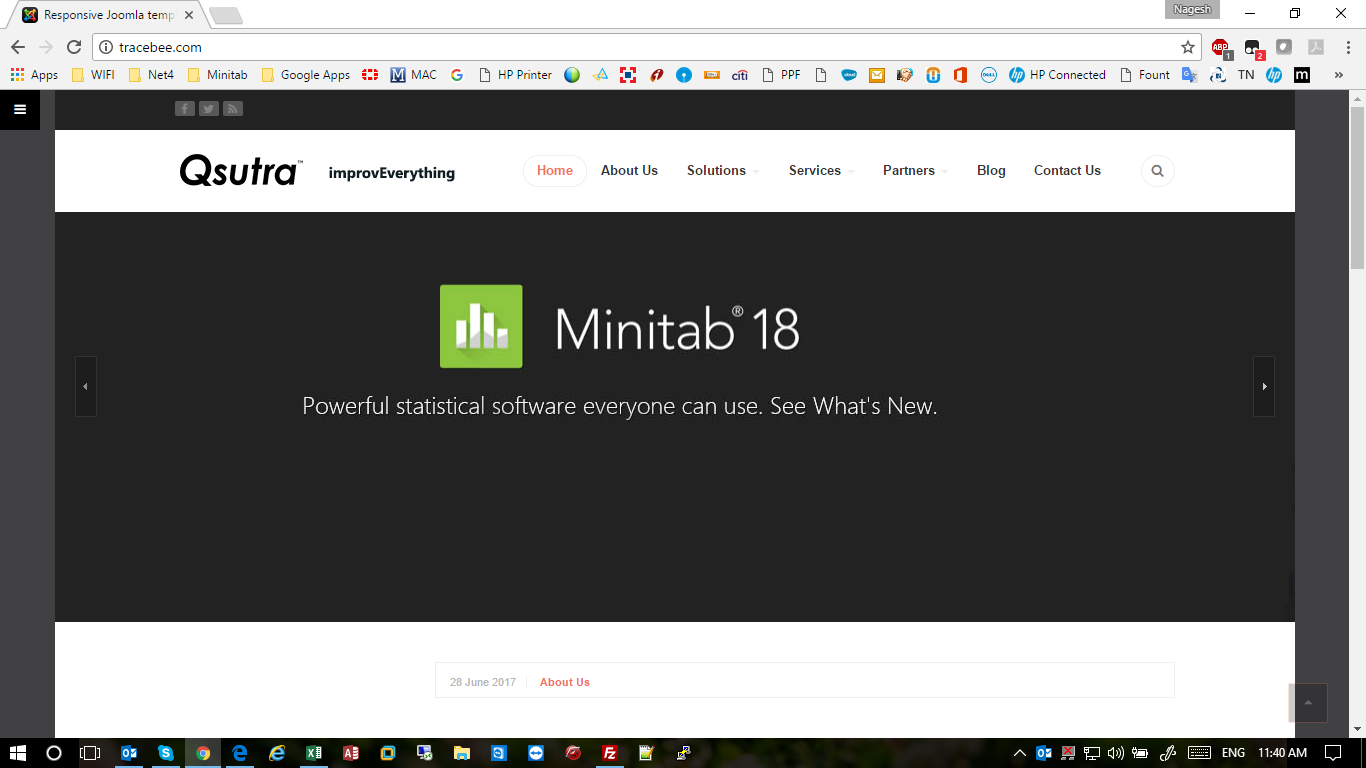The width and height of the screenshot is (1366, 768).
Task: Open the Fount bookmark
Action: (1145, 75)
